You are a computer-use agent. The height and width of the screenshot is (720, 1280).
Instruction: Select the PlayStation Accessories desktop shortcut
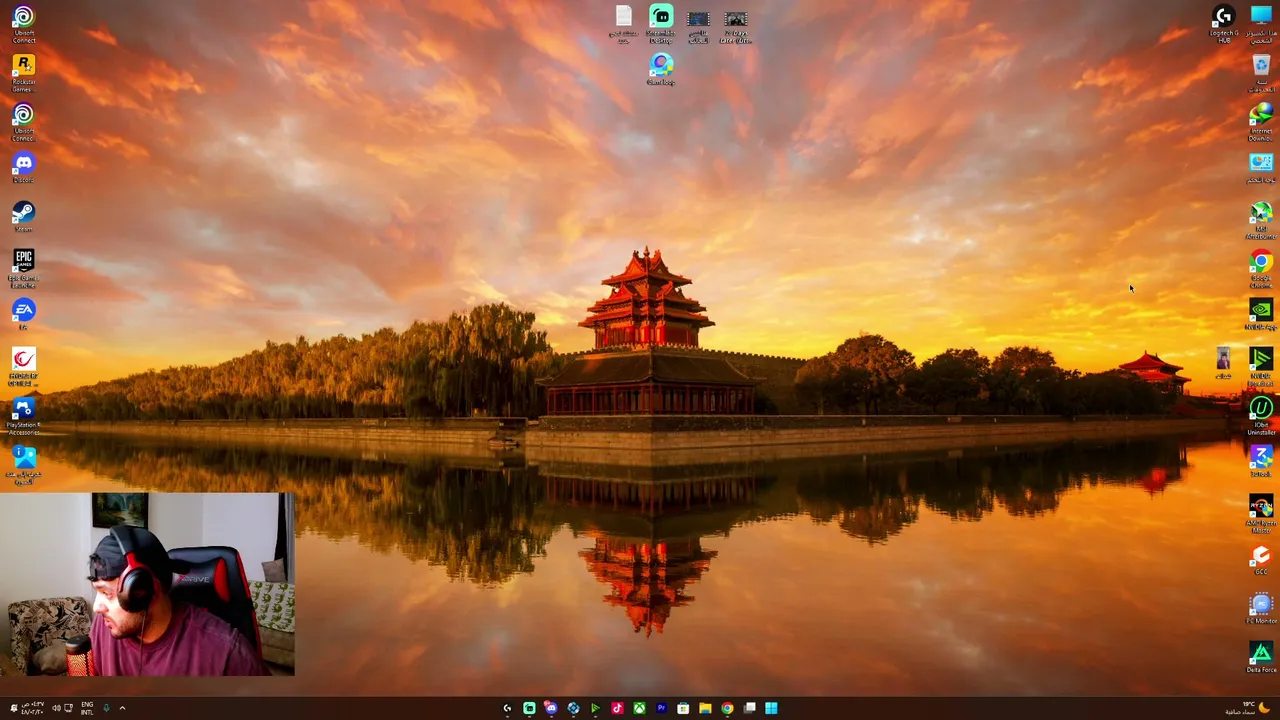click(23, 416)
